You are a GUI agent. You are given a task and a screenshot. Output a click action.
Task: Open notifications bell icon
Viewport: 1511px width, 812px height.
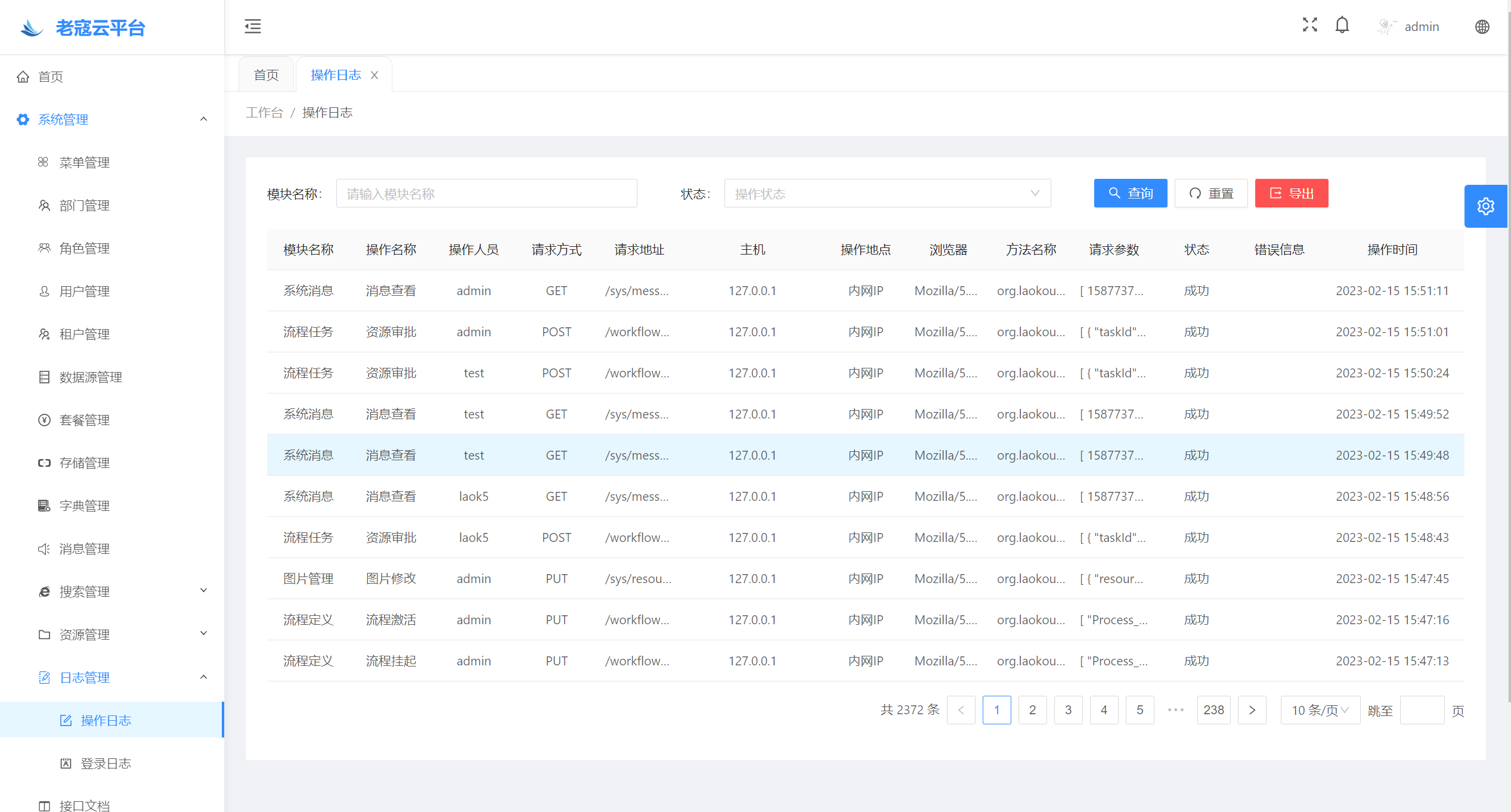point(1342,25)
